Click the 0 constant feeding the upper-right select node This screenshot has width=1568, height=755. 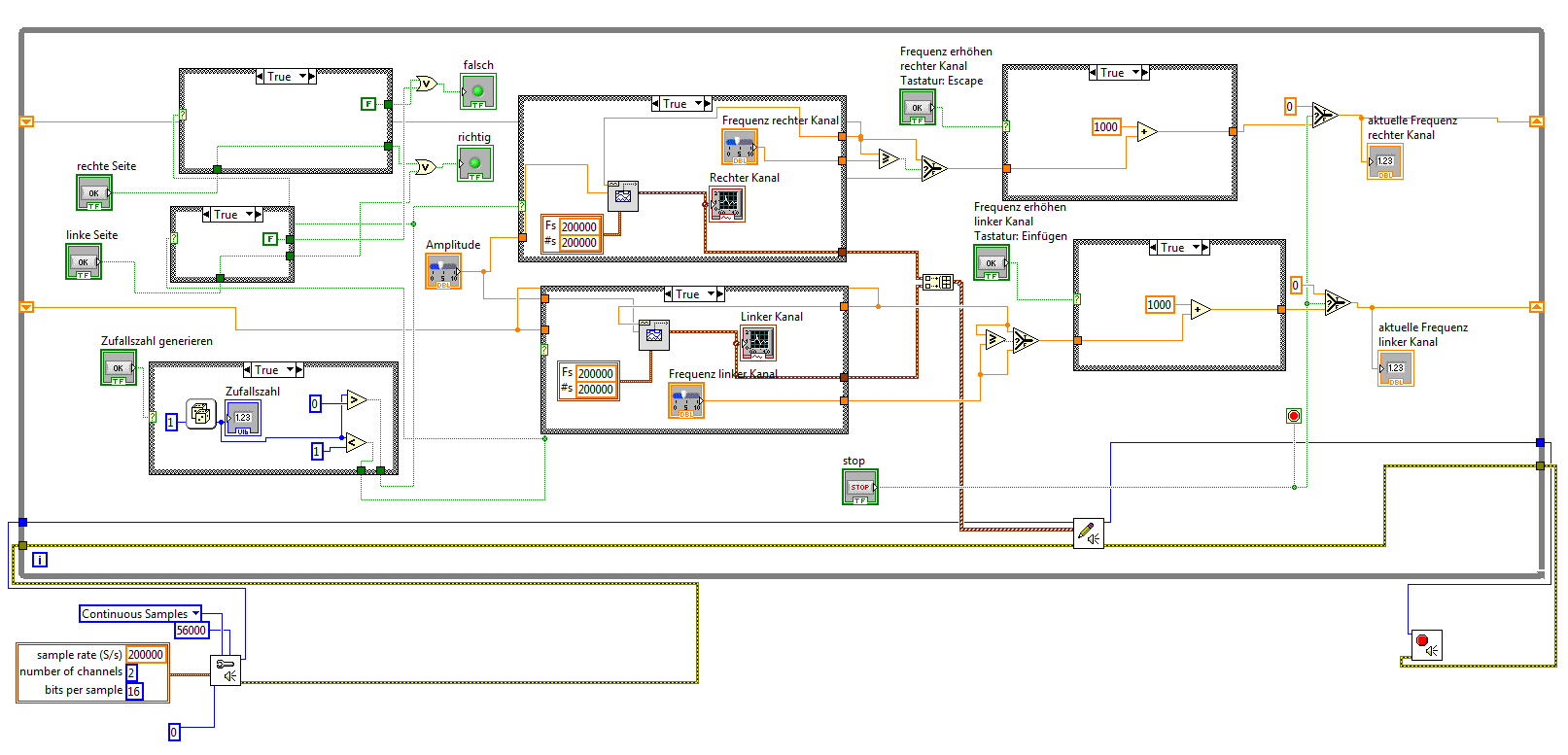[1290, 107]
